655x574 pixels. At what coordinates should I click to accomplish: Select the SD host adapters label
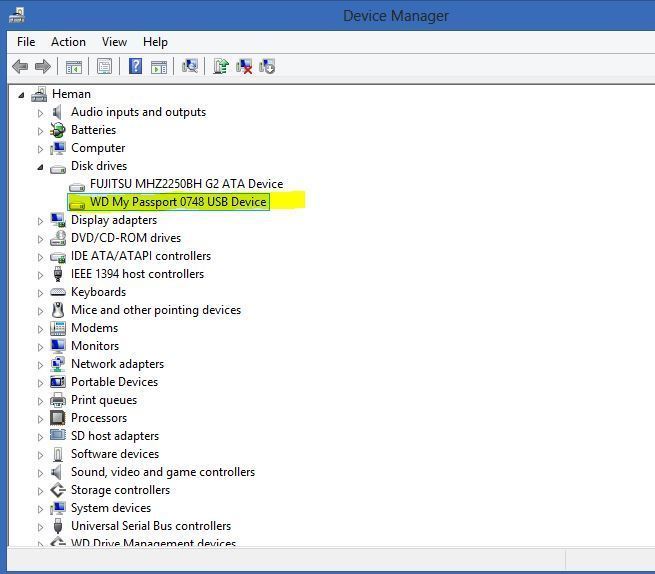coord(115,436)
